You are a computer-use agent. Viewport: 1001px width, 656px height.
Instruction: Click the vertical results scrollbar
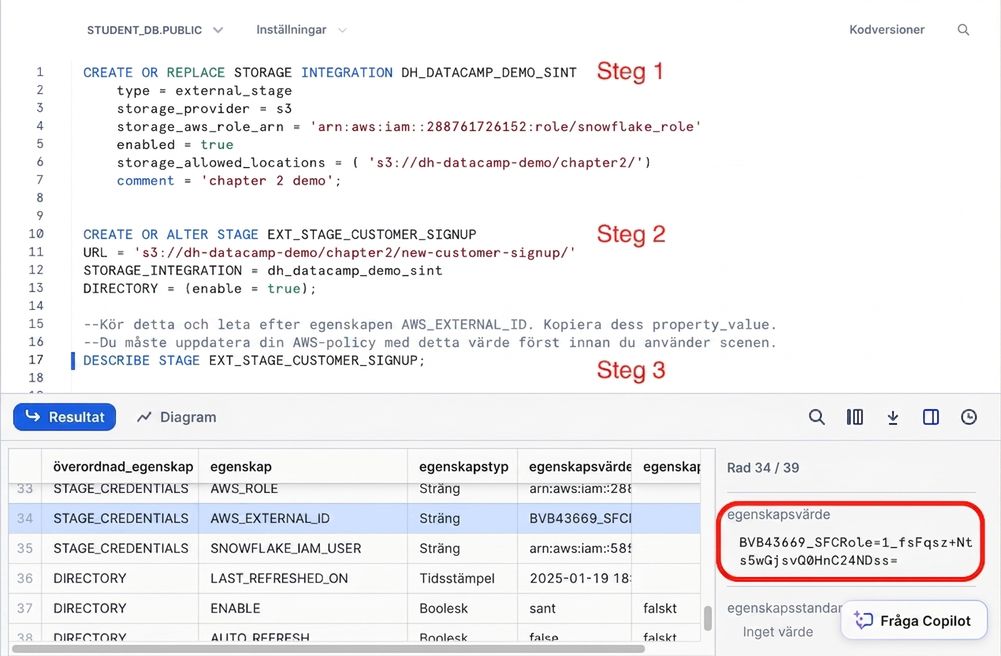(x=707, y=618)
